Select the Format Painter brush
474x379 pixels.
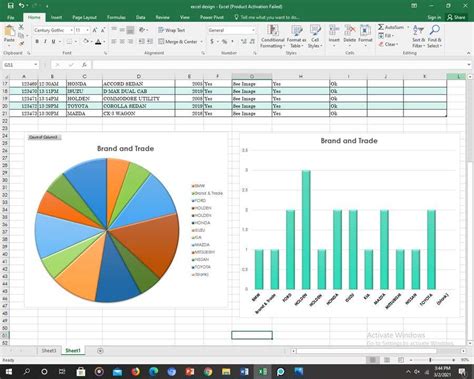click(21, 43)
